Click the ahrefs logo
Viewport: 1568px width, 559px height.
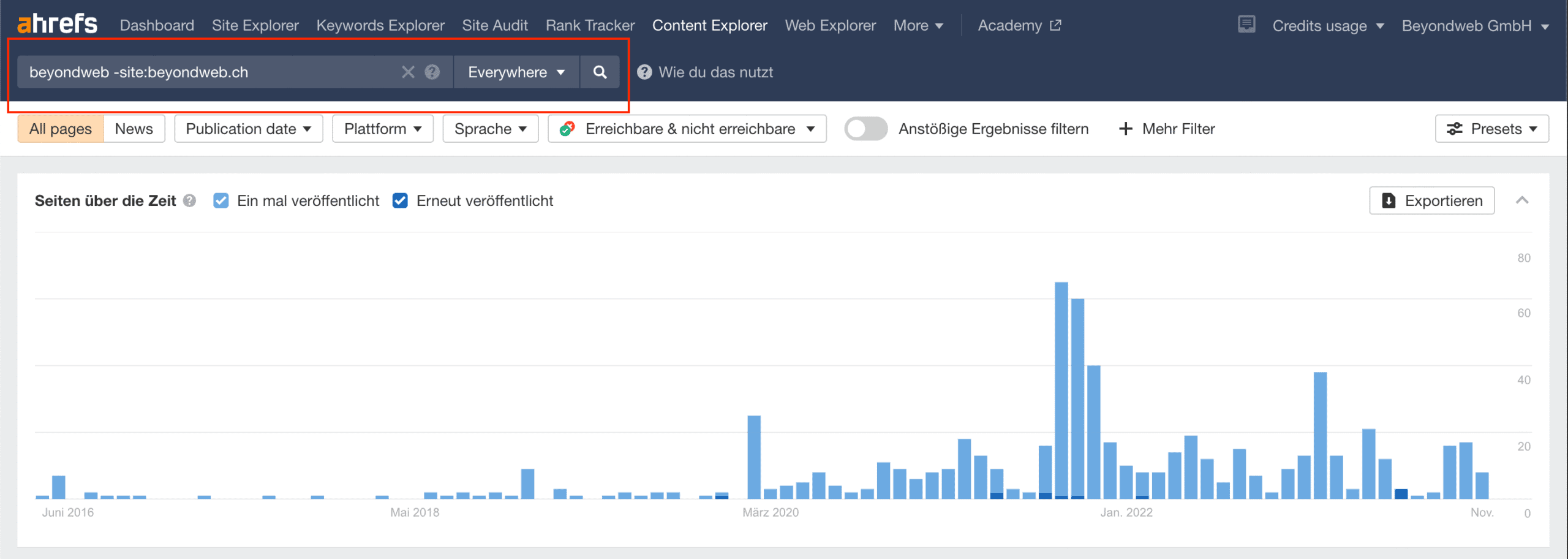pos(57,25)
